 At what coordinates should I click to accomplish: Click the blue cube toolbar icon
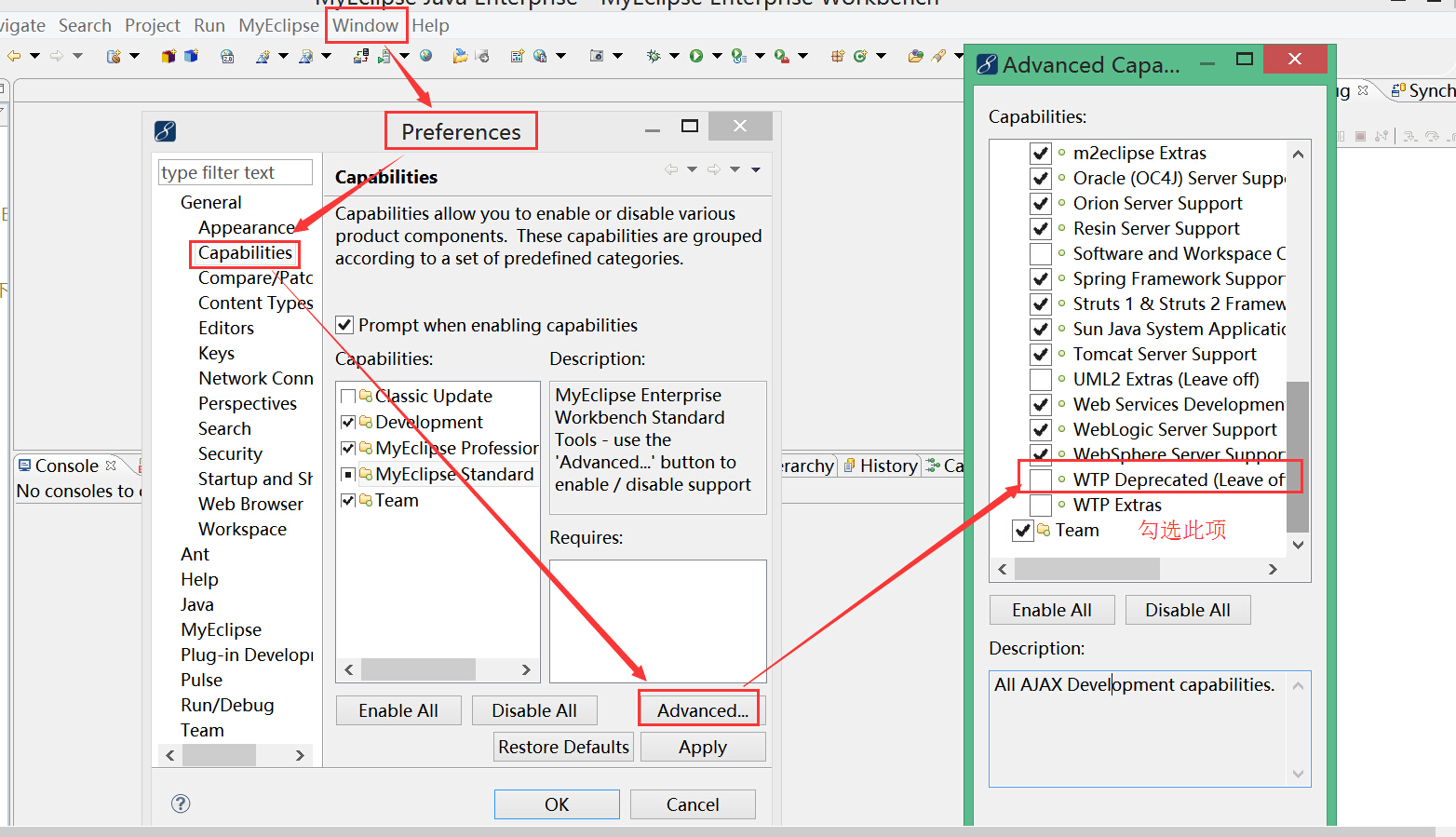click(191, 56)
